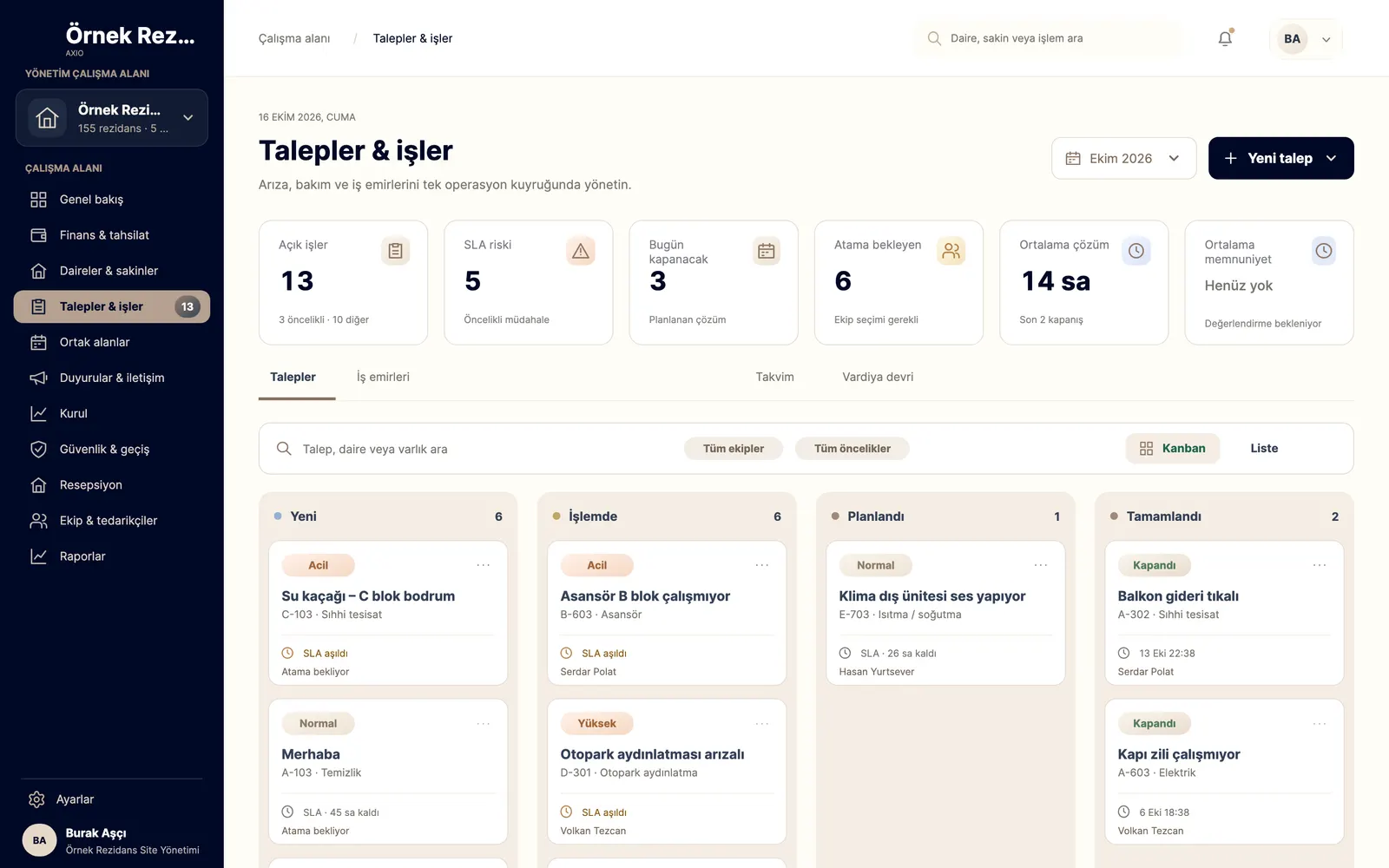Open options for Klima dış ünitesi card
Screen dimensions: 1389x868
1041,565
